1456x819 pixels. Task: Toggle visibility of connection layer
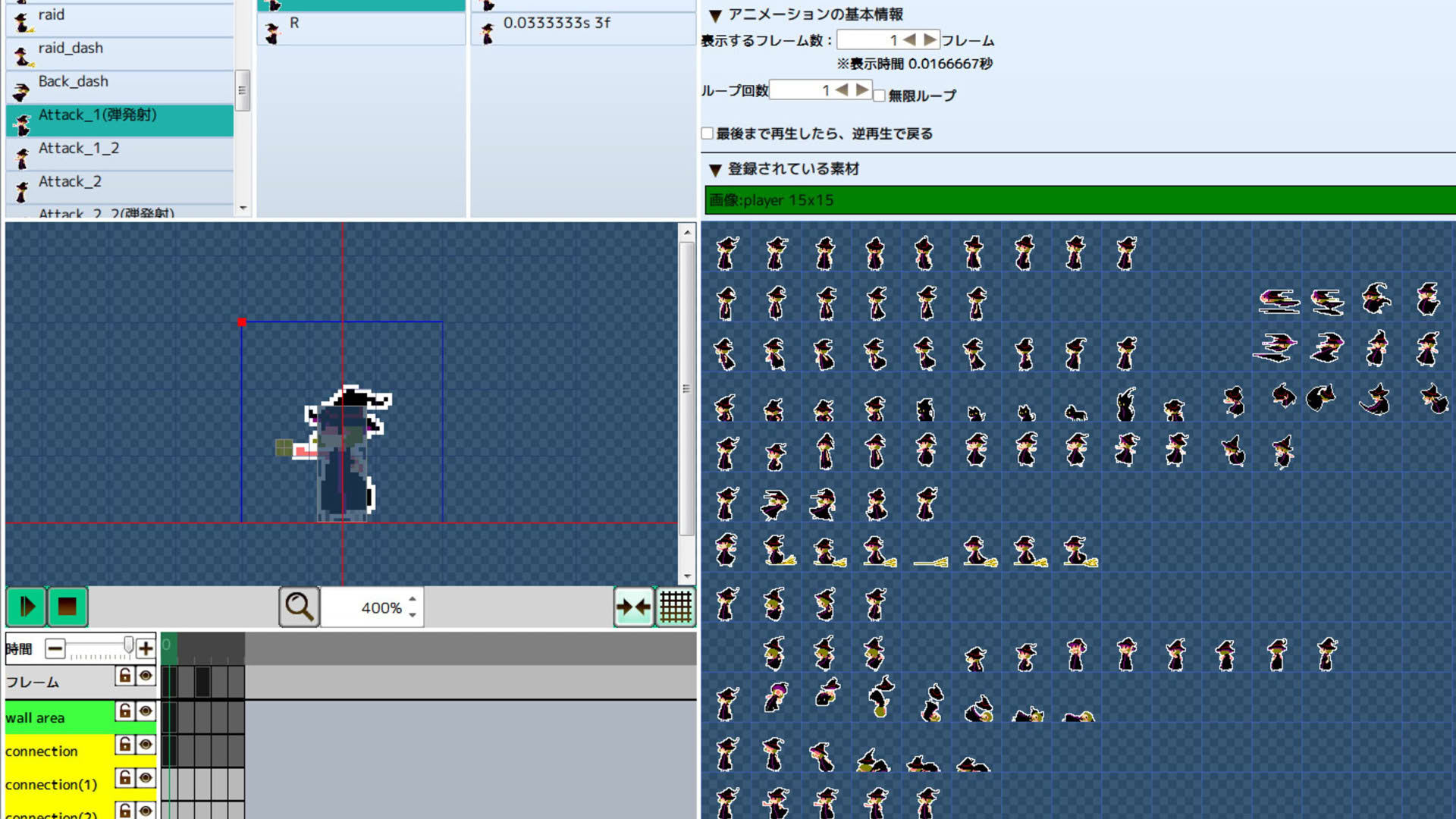pyautogui.click(x=146, y=745)
